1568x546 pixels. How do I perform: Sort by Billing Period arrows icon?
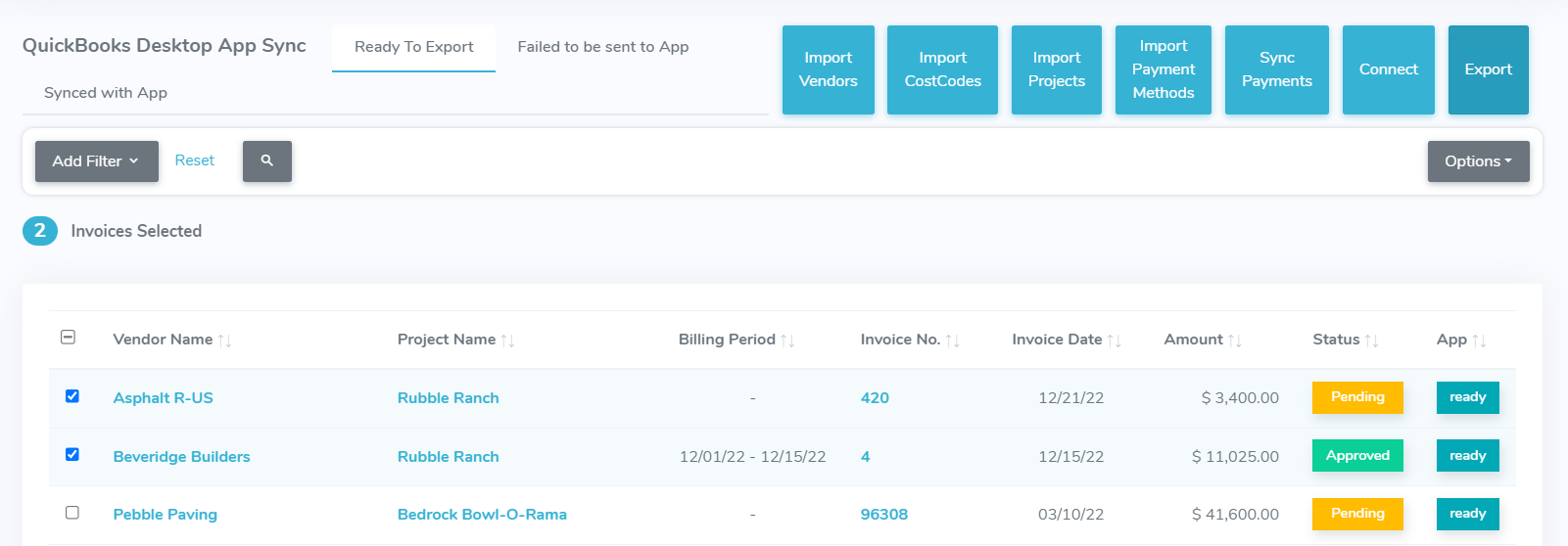click(x=787, y=341)
